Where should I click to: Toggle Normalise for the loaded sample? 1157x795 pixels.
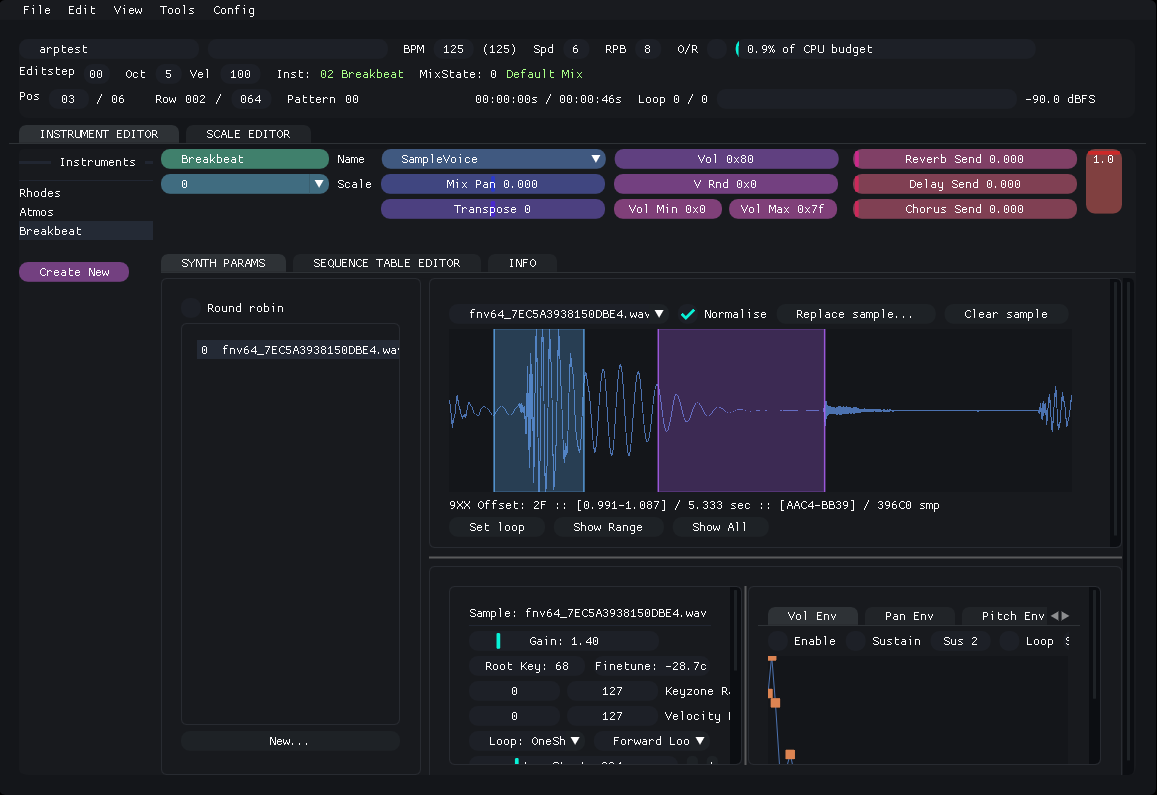[688, 313]
